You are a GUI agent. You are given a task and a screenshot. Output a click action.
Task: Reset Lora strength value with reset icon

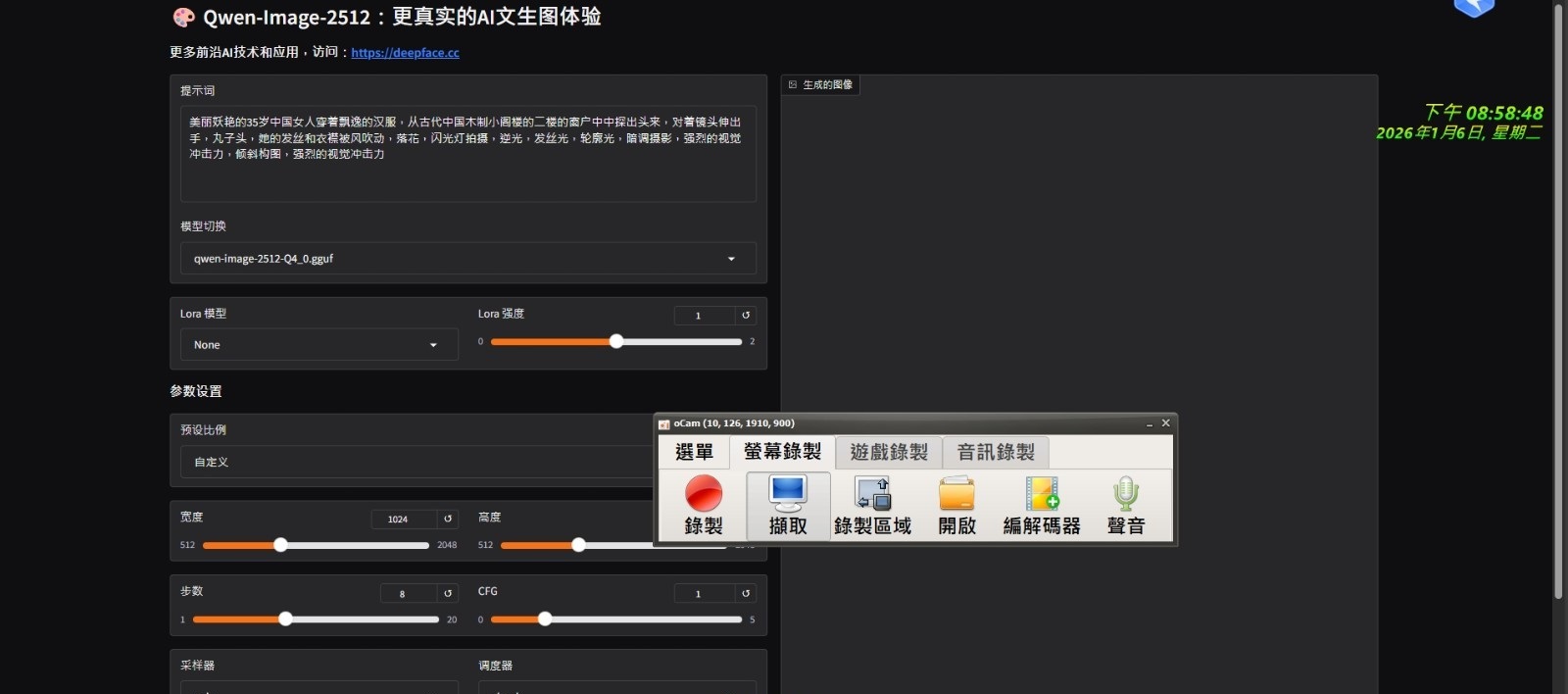pyautogui.click(x=746, y=316)
